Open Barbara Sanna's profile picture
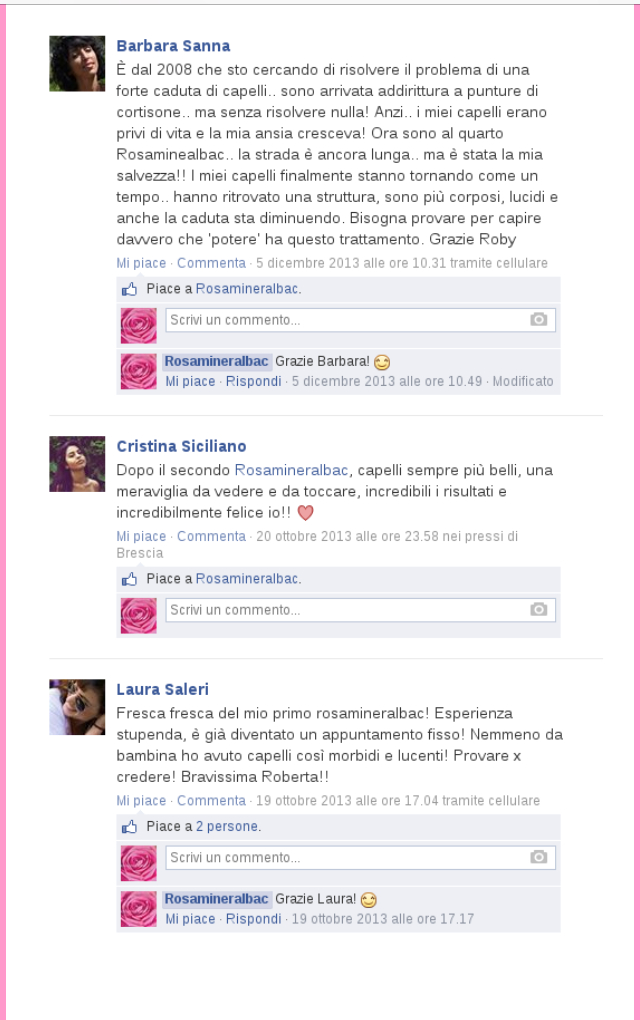Viewport: 640px width, 1020px height. pyautogui.click(x=77, y=63)
